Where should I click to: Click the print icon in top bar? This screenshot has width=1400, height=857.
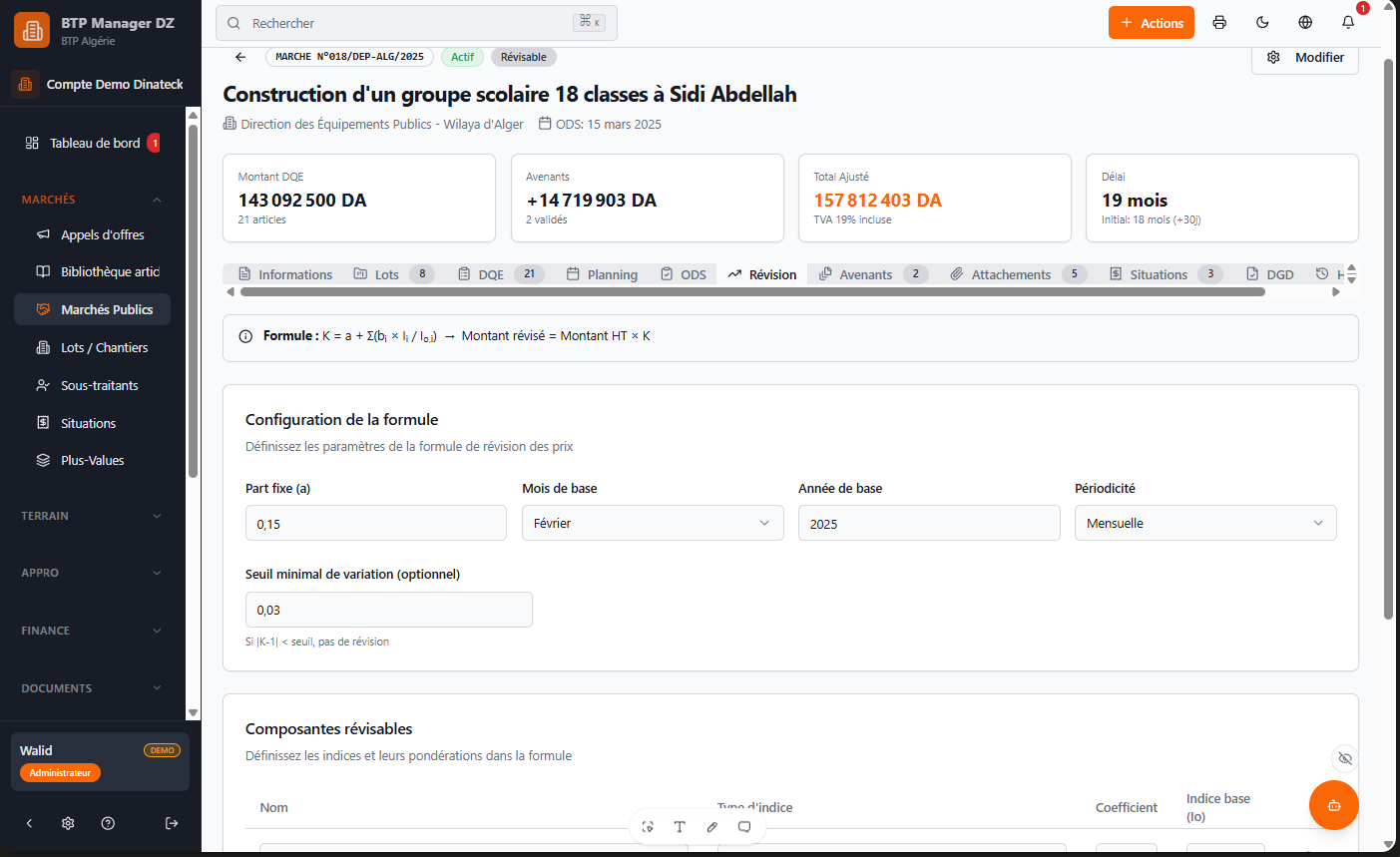(1219, 23)
